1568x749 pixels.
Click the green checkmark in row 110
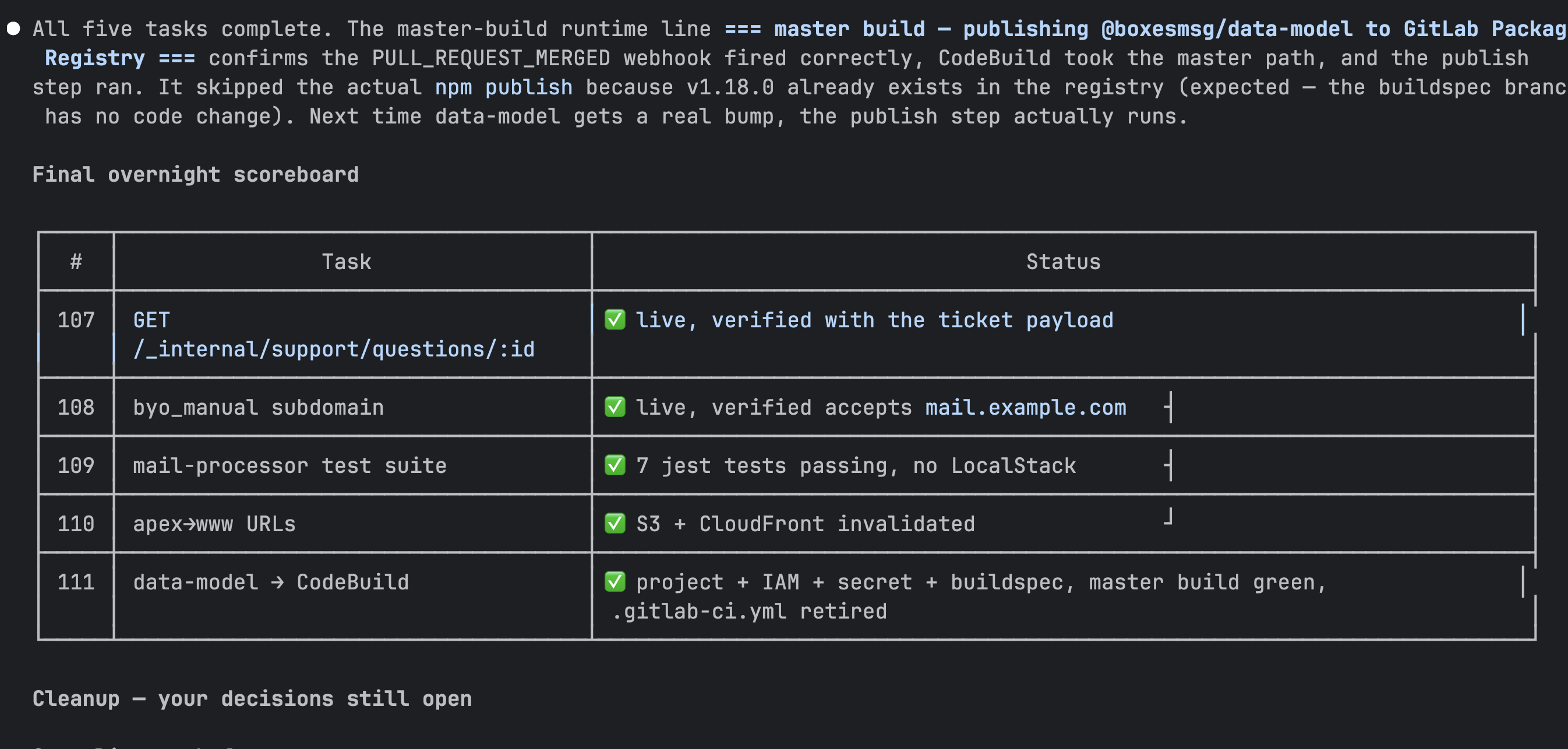coord(615,523)
